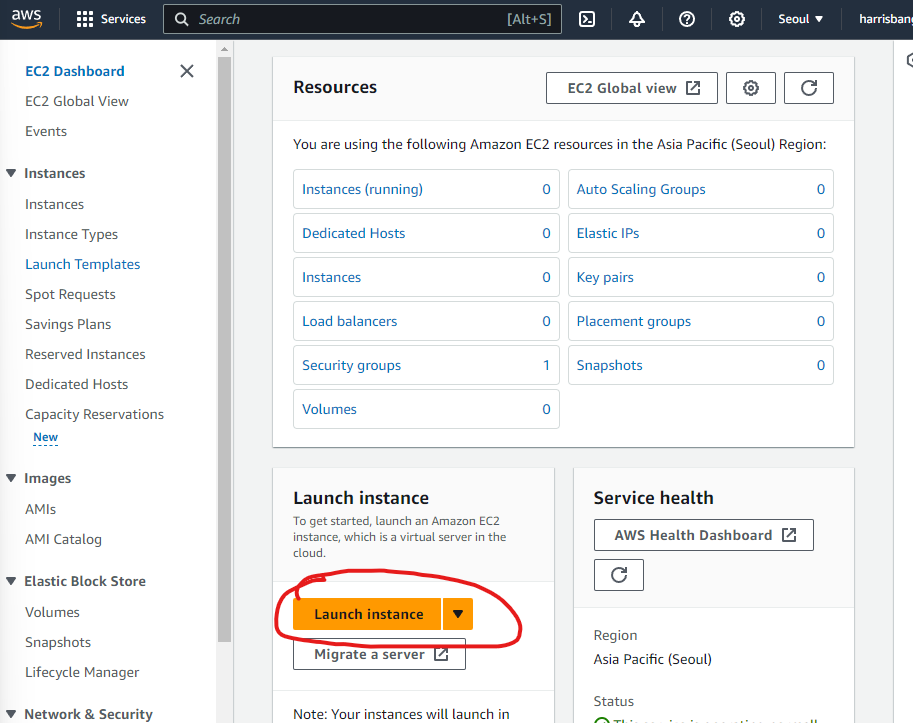Viewport: 913px width, 723px height.
Task: Click Services text in top bar
Action: [x=123, y=19]
